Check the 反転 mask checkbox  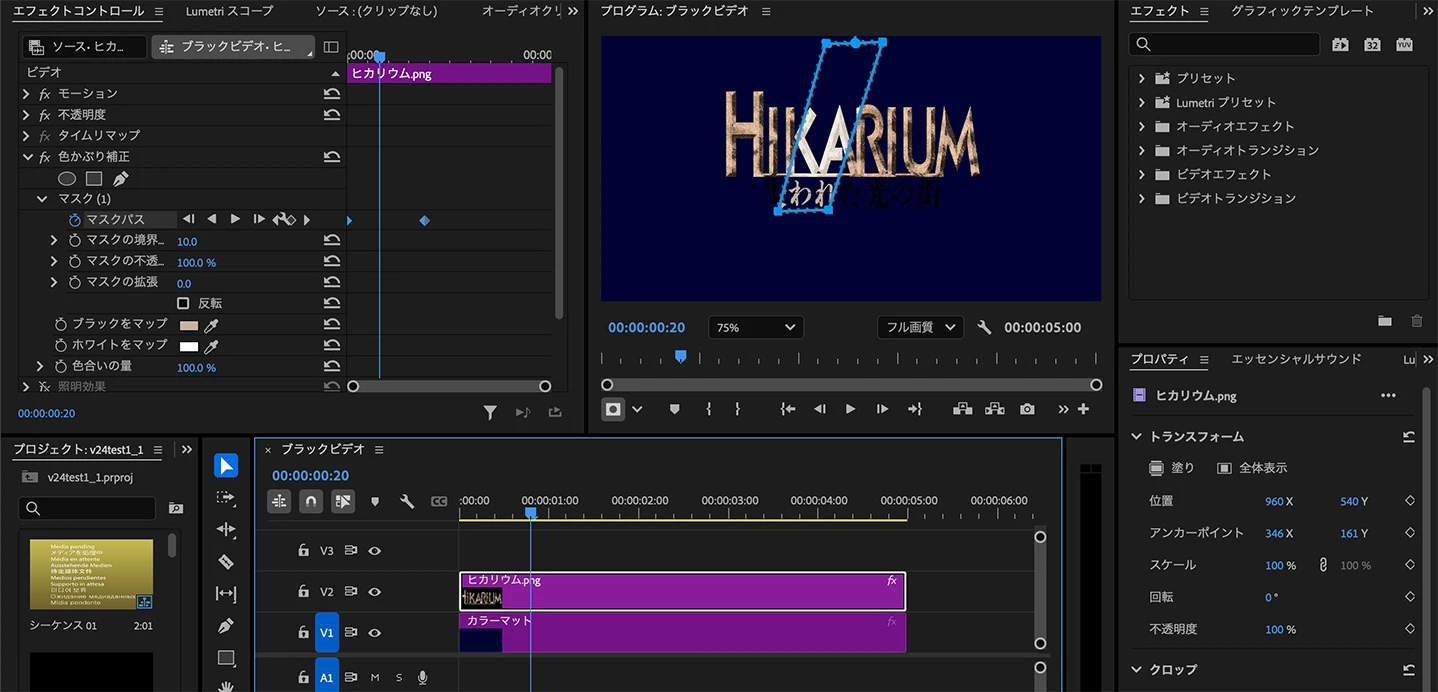(183, 303)
